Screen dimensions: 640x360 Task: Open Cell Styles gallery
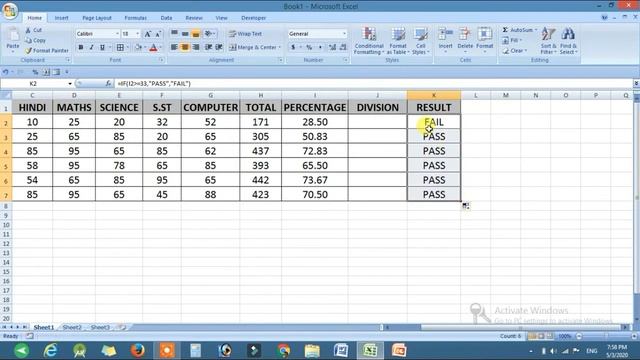(x=420, y=41)
